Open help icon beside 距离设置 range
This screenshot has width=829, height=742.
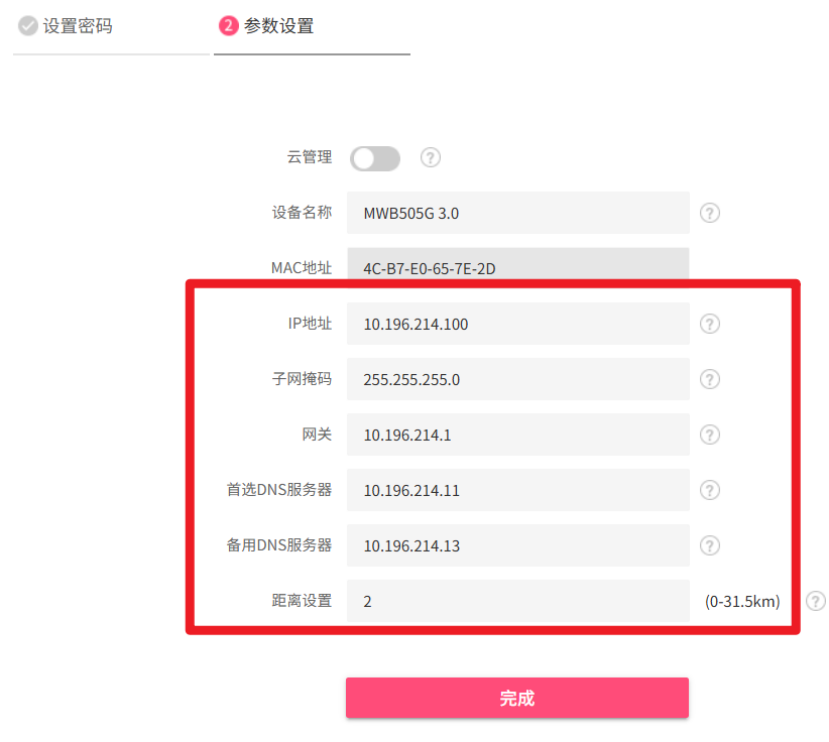[816, 601]
